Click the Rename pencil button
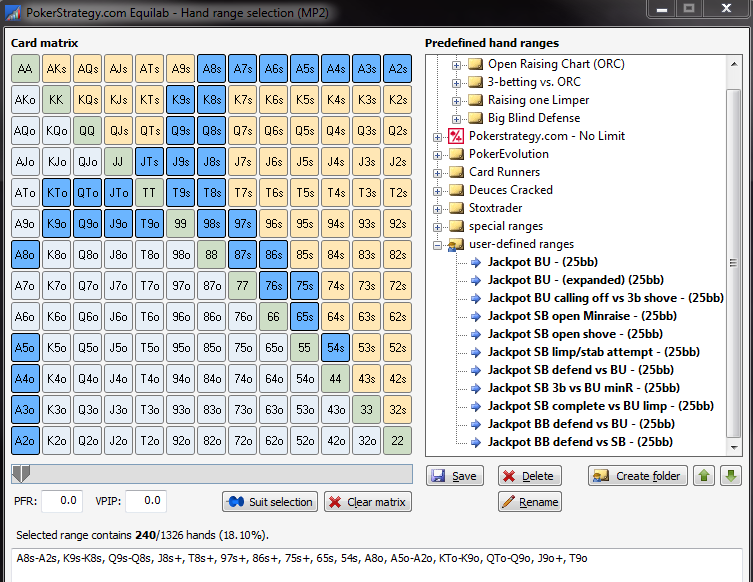The image size is (753, 582). [530, 502]
